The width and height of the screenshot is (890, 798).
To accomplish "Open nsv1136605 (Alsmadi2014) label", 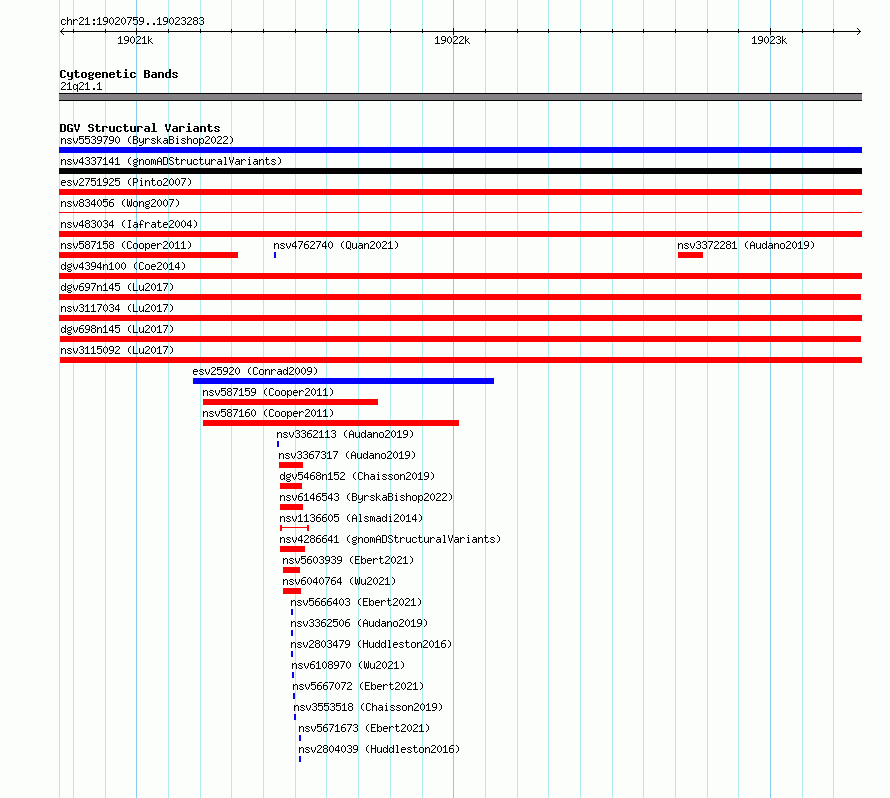I will 351,518.
